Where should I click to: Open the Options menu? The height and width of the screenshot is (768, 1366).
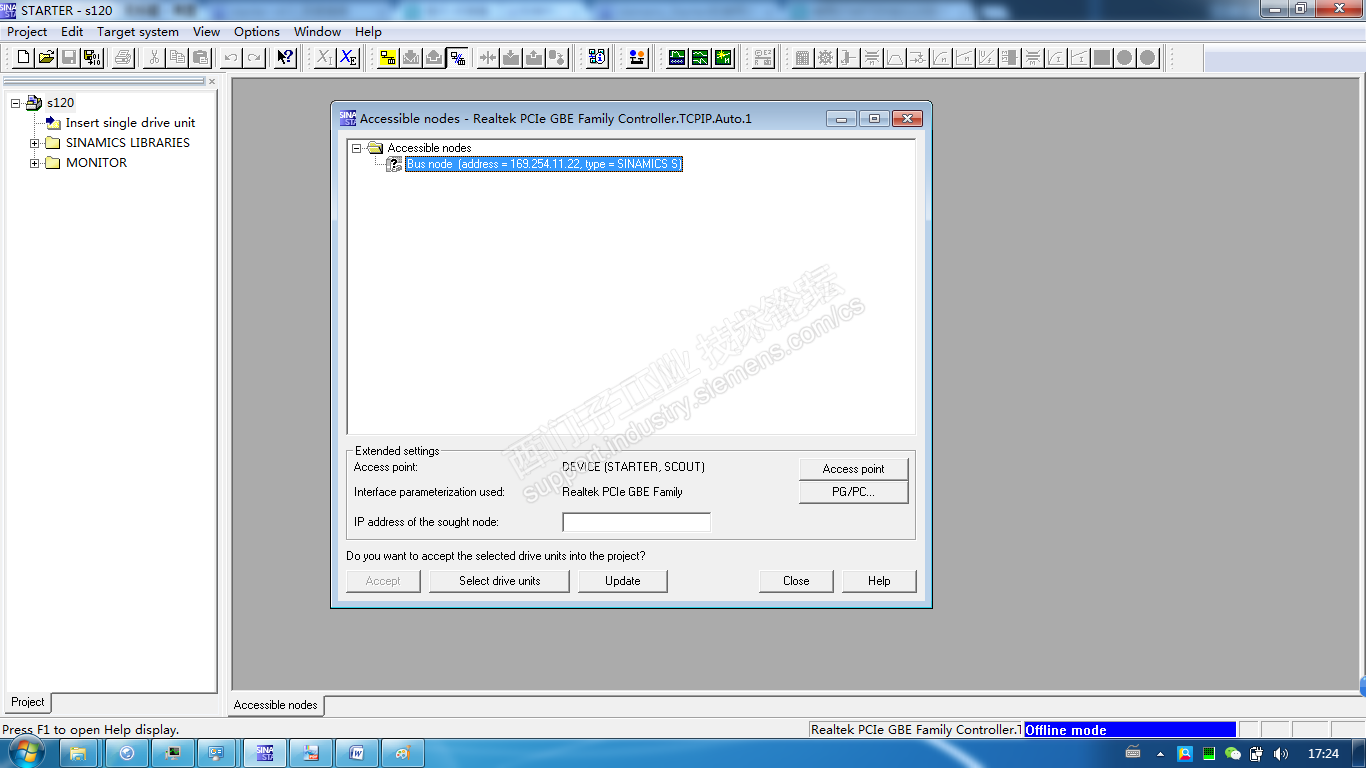coord(257,32)
